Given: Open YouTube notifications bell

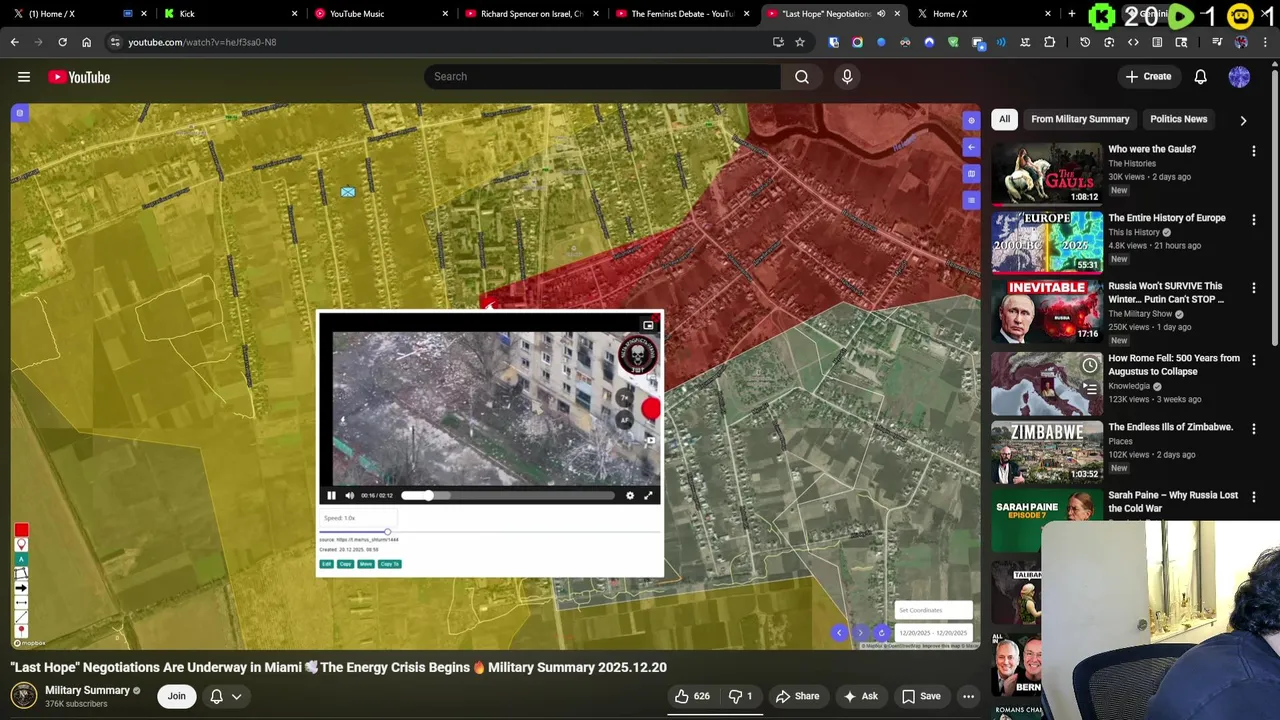Looking at the screenshot, I should tap(1201, 77).
